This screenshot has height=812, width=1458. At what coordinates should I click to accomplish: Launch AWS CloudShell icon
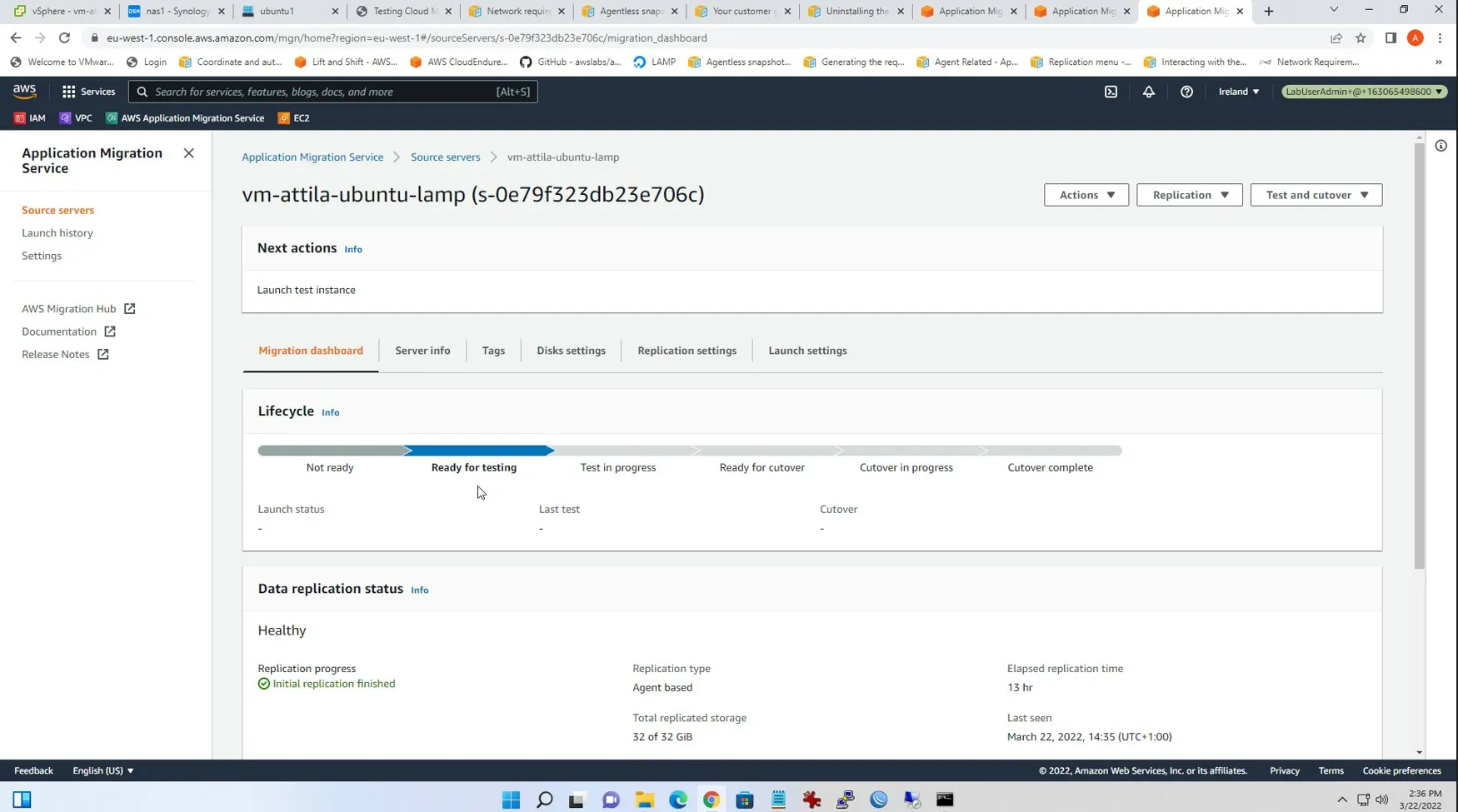(1111, 92)
